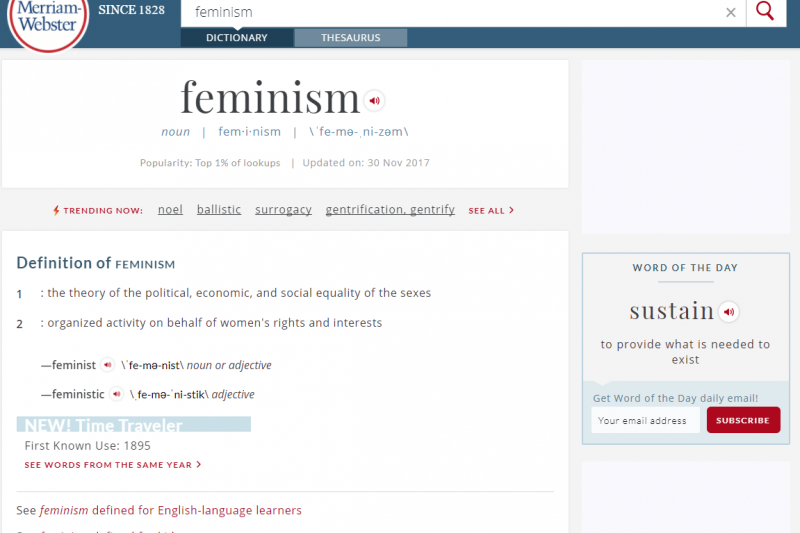Play audio pronunciation for feminist
The image size is (800, 533).
(x=107, y=365)
